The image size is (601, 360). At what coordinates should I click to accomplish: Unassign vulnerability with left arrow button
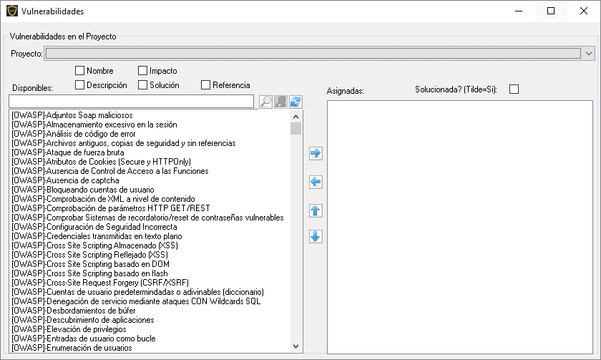coord(315,182)
